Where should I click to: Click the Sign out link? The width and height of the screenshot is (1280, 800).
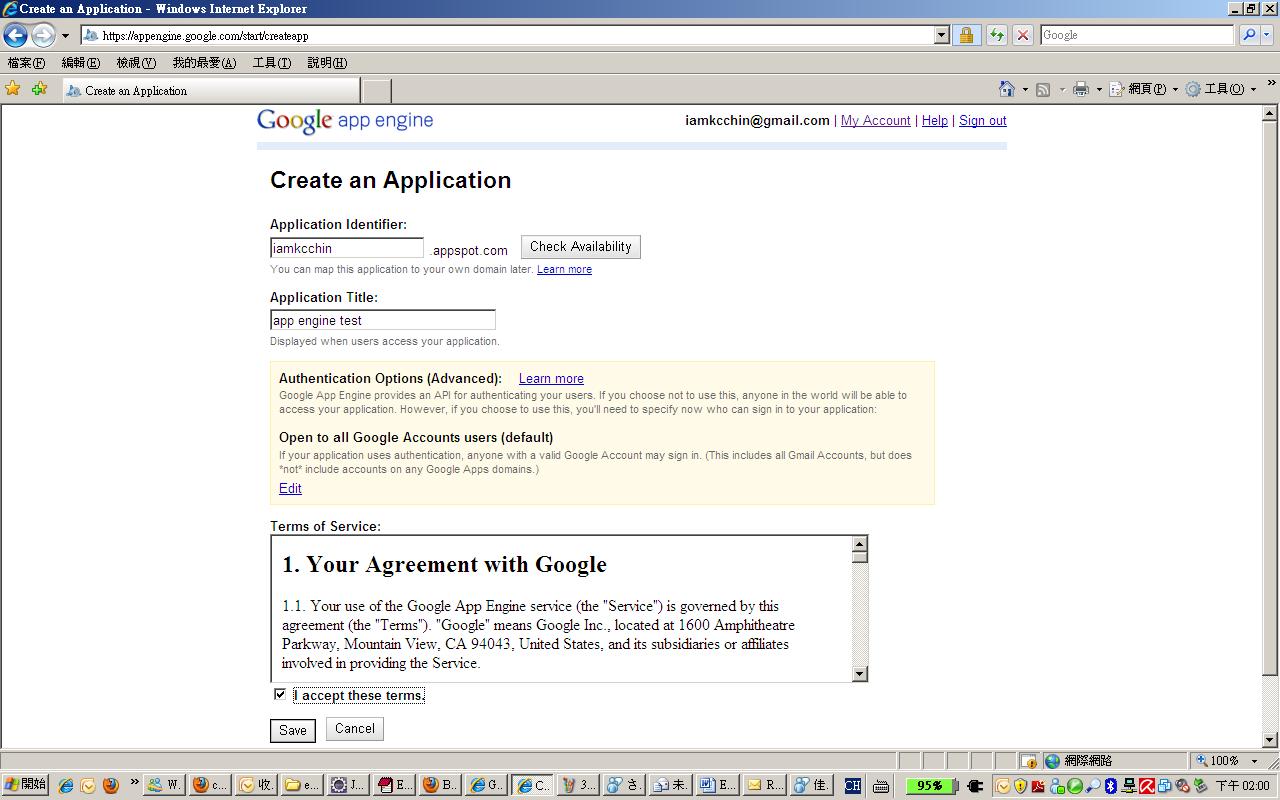(x=983, y=121)
